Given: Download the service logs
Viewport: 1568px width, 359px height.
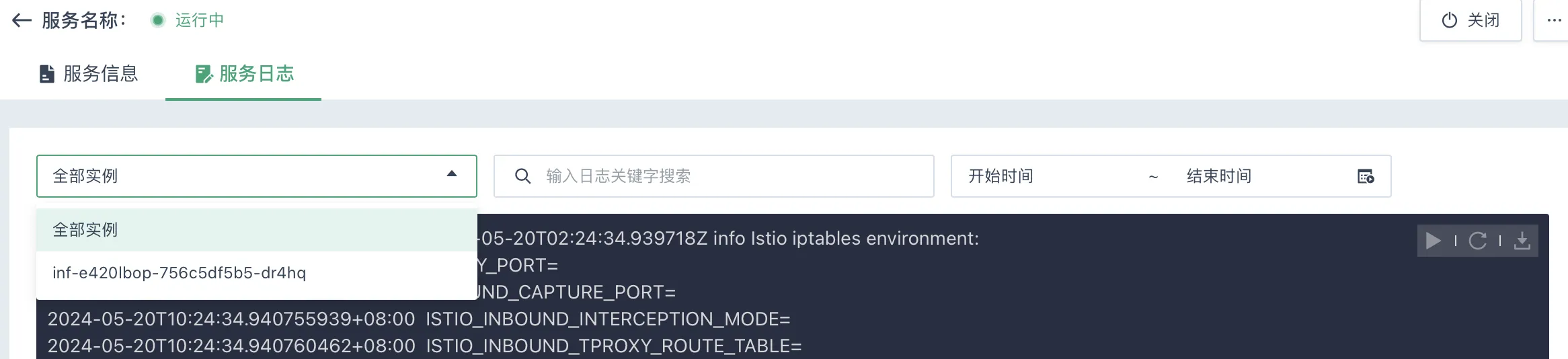Looking at the screenshot, I should point(1522,241).
